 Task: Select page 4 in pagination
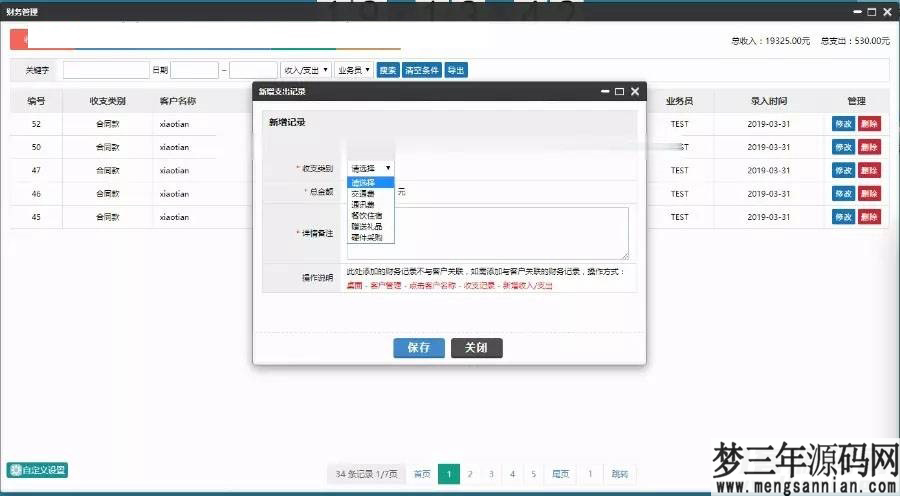point(513,474)
